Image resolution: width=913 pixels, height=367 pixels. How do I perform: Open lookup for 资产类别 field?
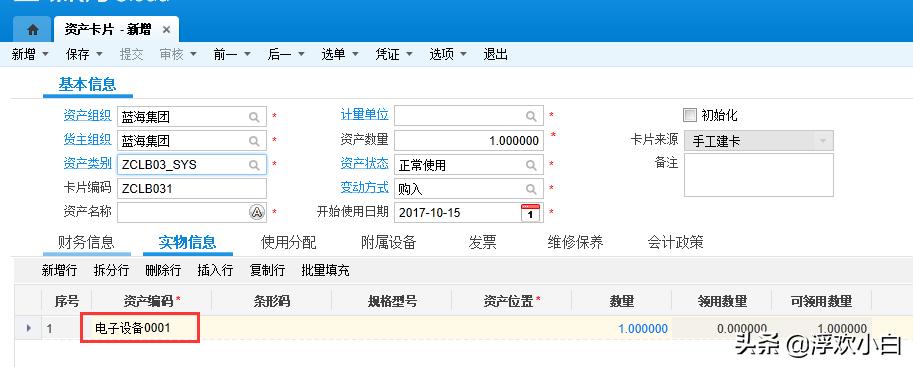pyautogui.click(x=254, y=165)
